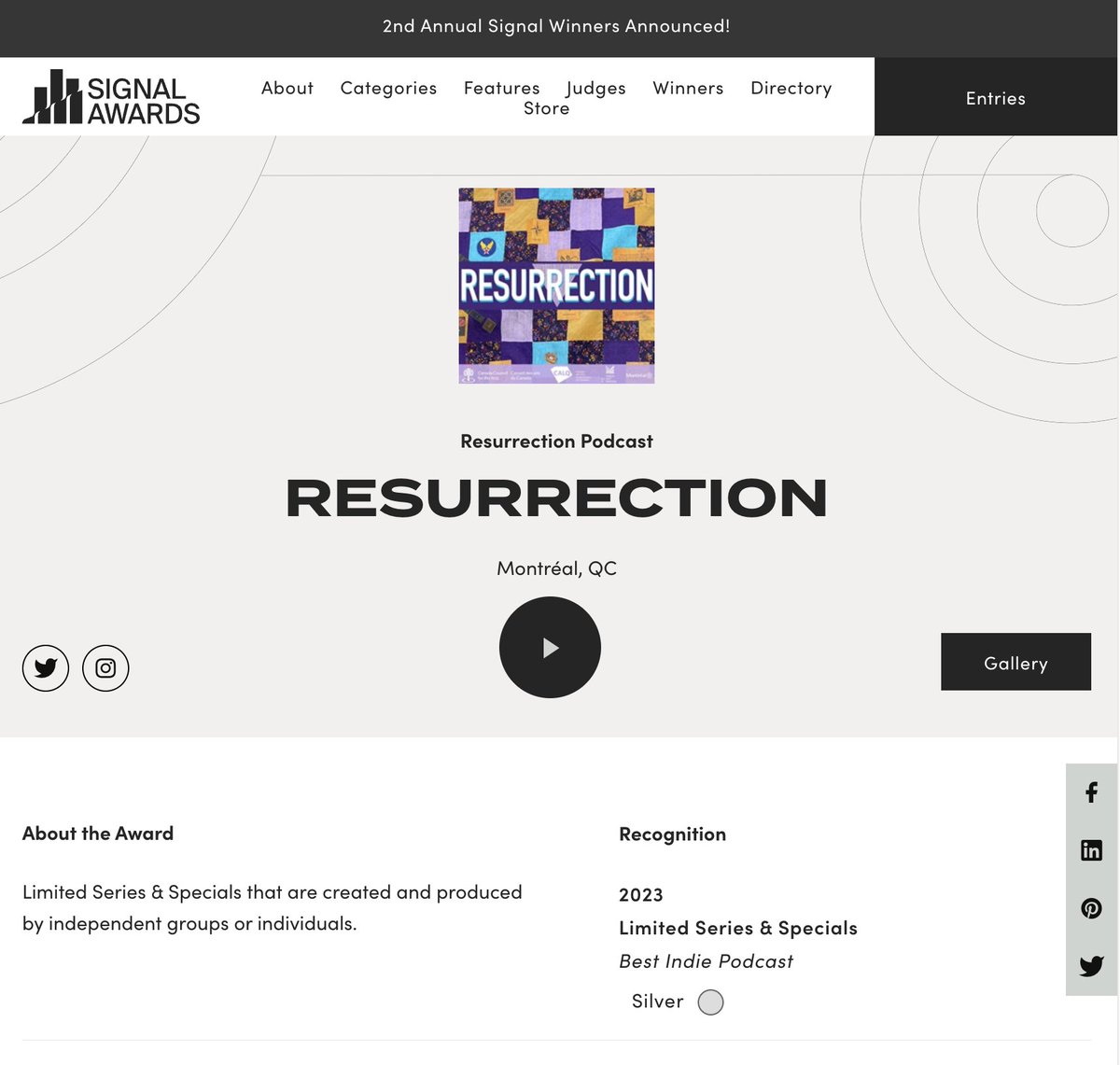This screenshot has width=1120, height=1065.
Task: Click the 2023 recognition year
Action: point(640,894)
